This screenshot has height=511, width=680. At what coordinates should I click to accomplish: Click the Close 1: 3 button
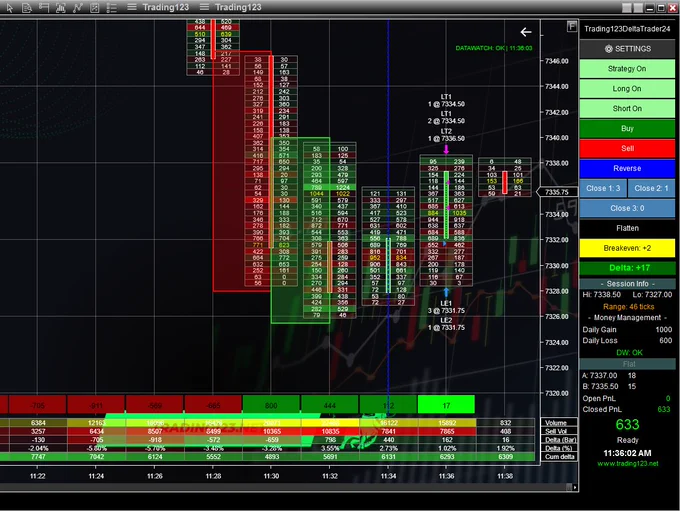(603, 188)
